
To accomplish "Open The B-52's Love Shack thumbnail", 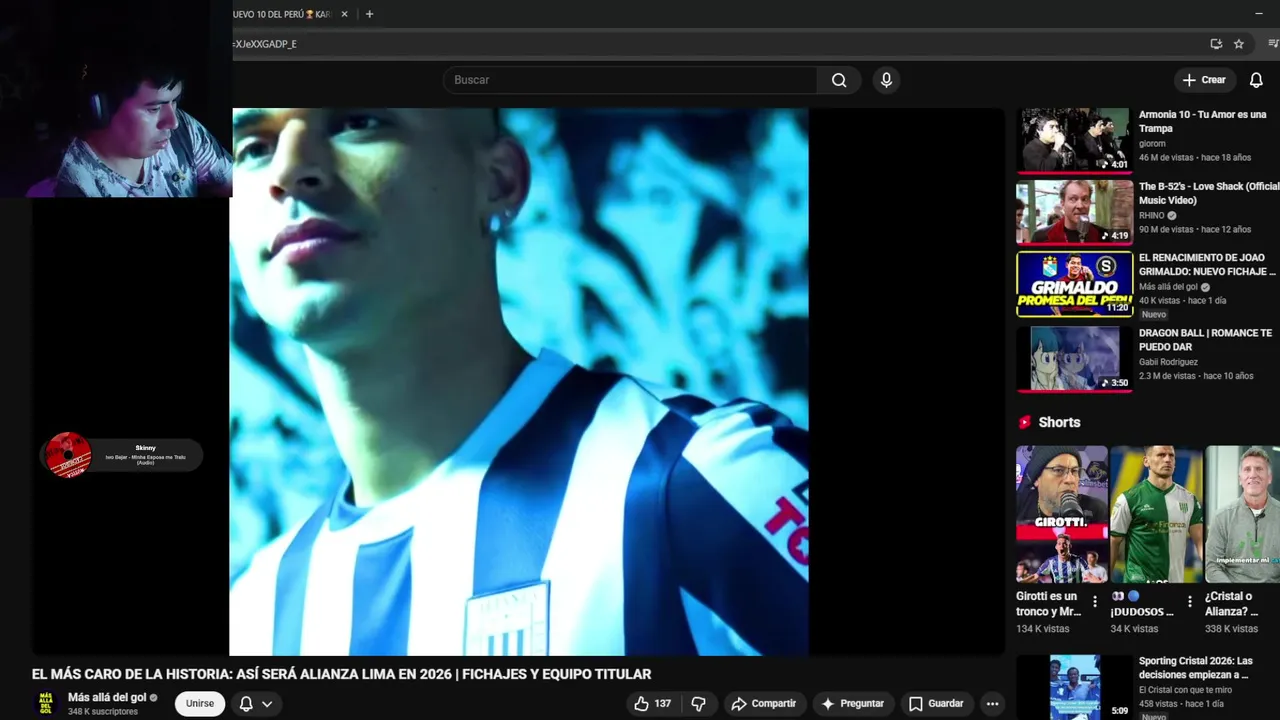I will (x=1074, y=212).
